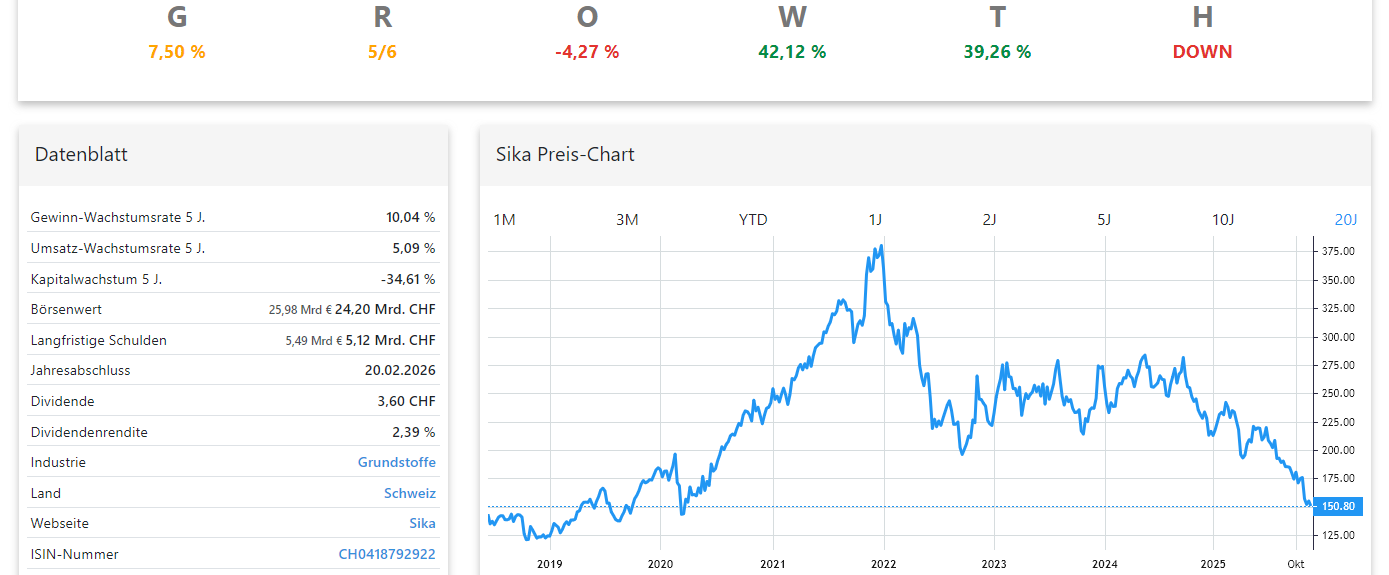The image size is (1389, 575).
Task: Select the 1M chart time range
Action: [x=505, y=220]
